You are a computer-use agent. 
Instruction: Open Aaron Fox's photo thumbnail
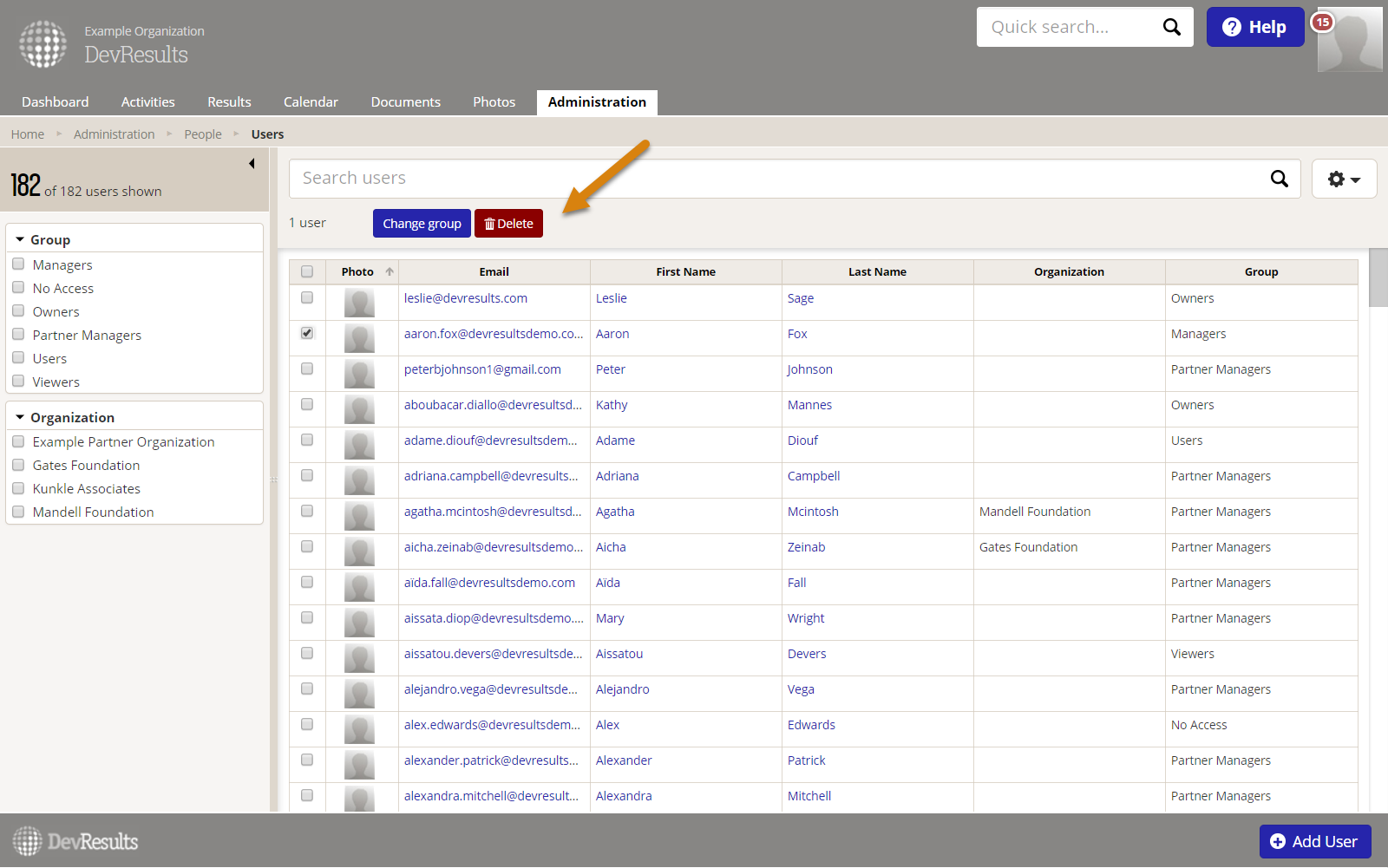359,338
